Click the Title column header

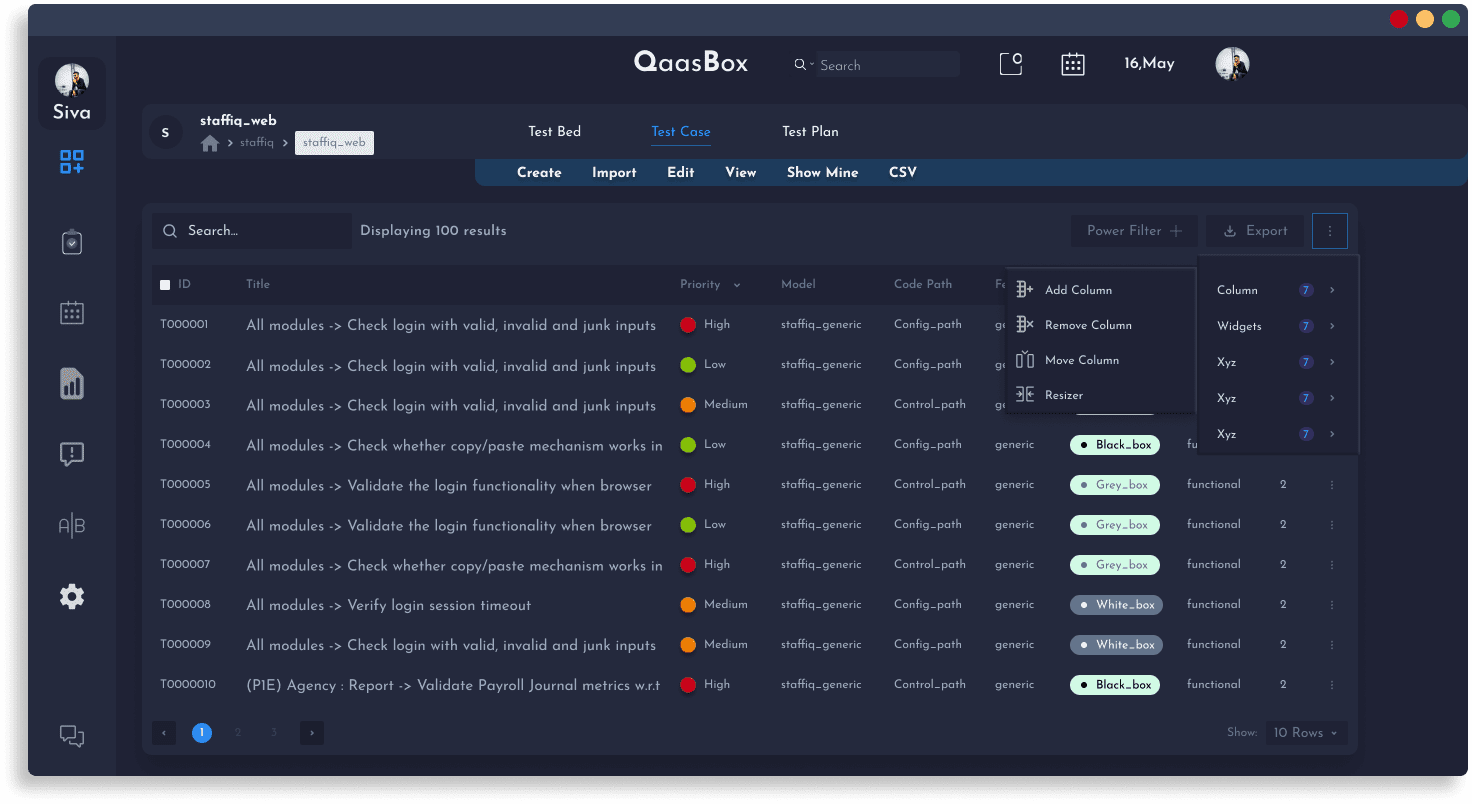click(258, 285)
